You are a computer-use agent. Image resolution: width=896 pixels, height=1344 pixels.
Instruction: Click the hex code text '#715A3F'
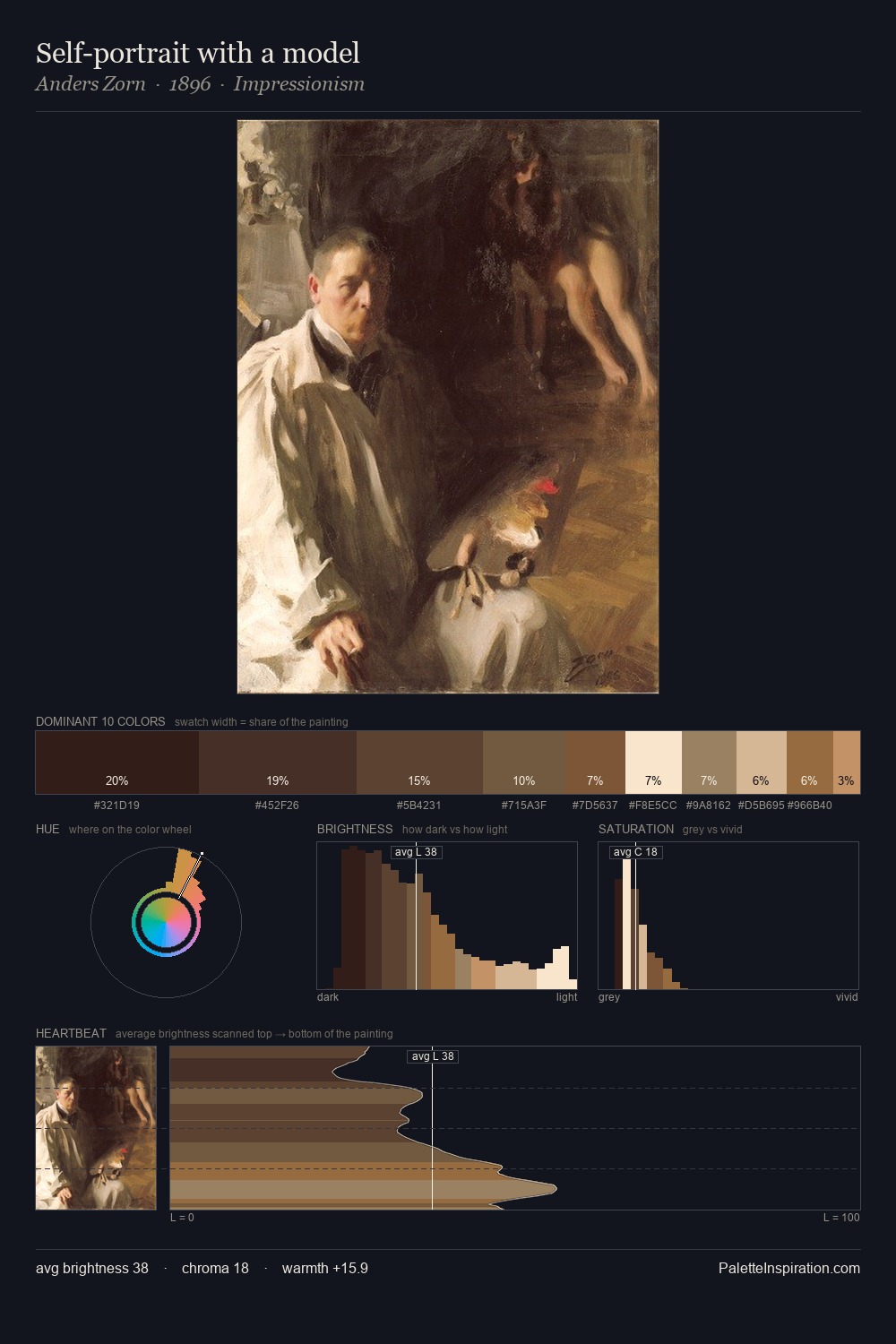coord(524,806)
